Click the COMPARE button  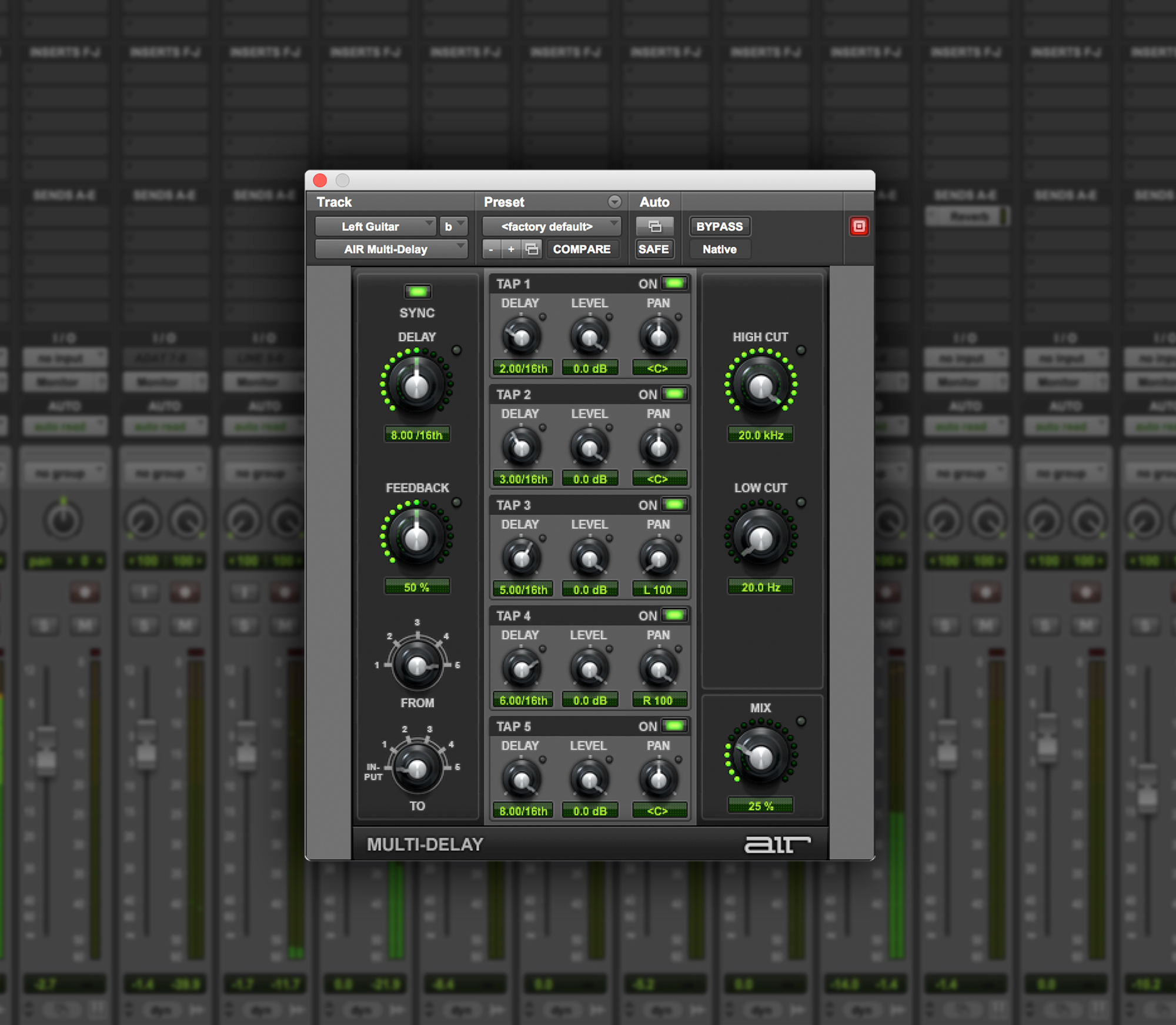582,249
